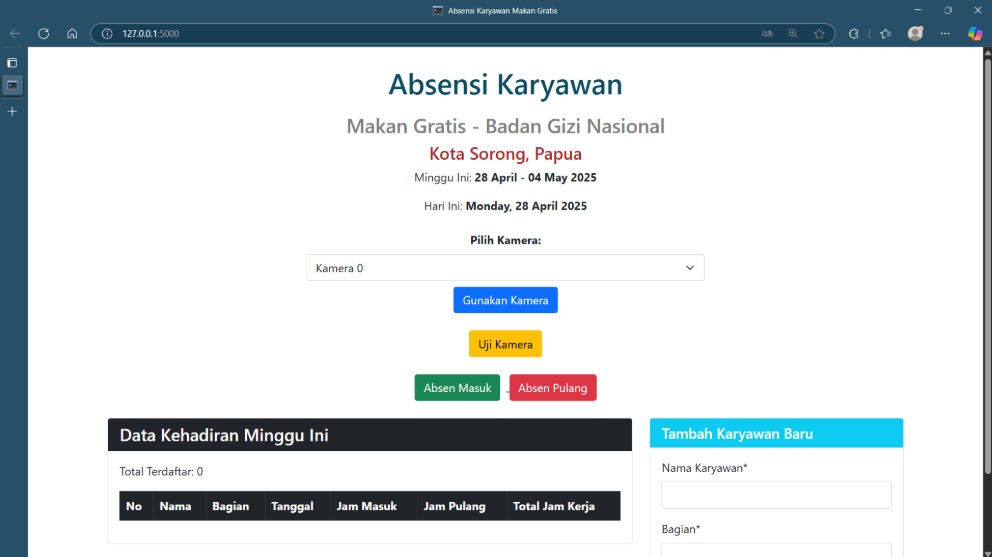Open tab actions menu icon in sidebar

pyautogui.click(x=12, y=63)
